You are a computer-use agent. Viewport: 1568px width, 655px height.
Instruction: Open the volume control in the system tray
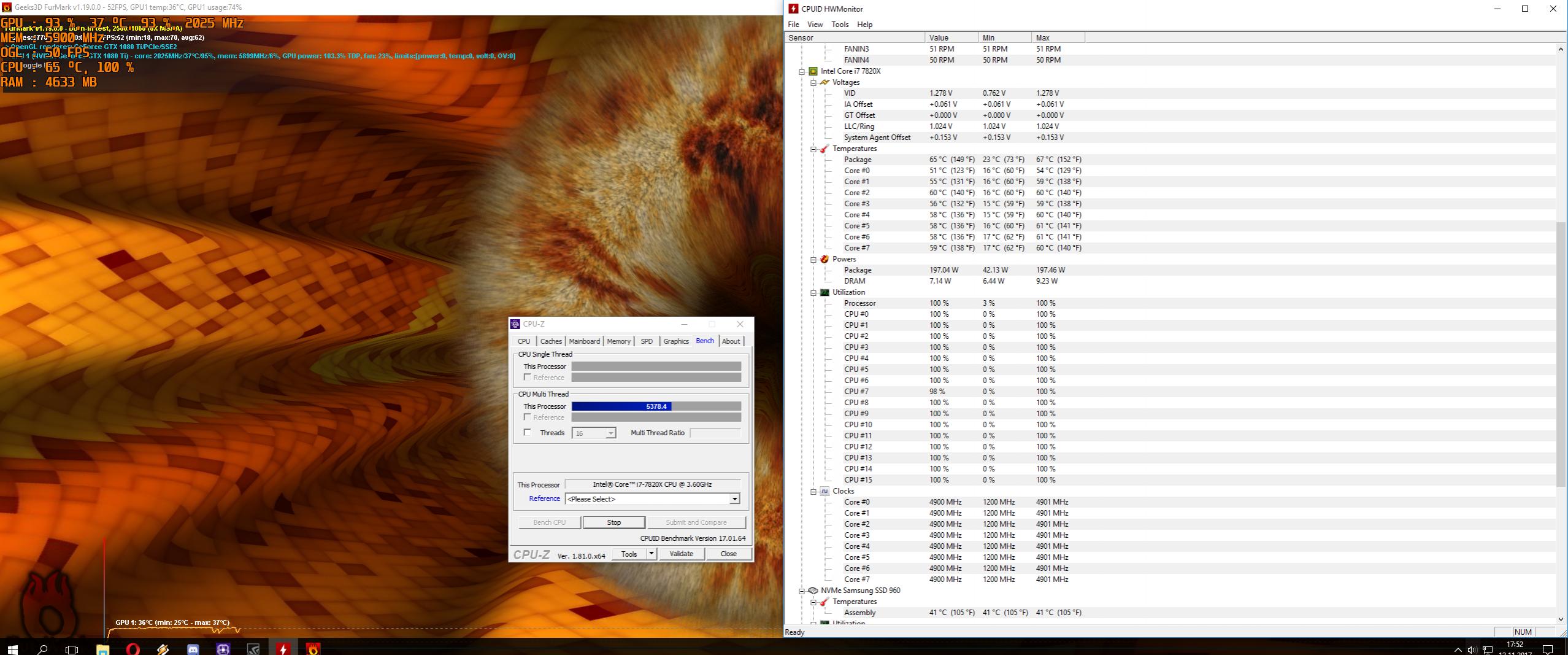pos(1472,649)
